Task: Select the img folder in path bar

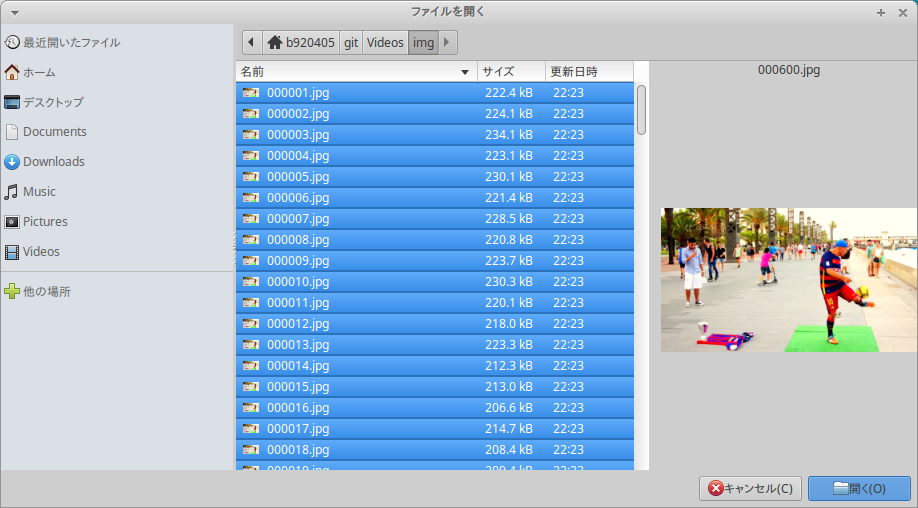Action: (423, 42)
